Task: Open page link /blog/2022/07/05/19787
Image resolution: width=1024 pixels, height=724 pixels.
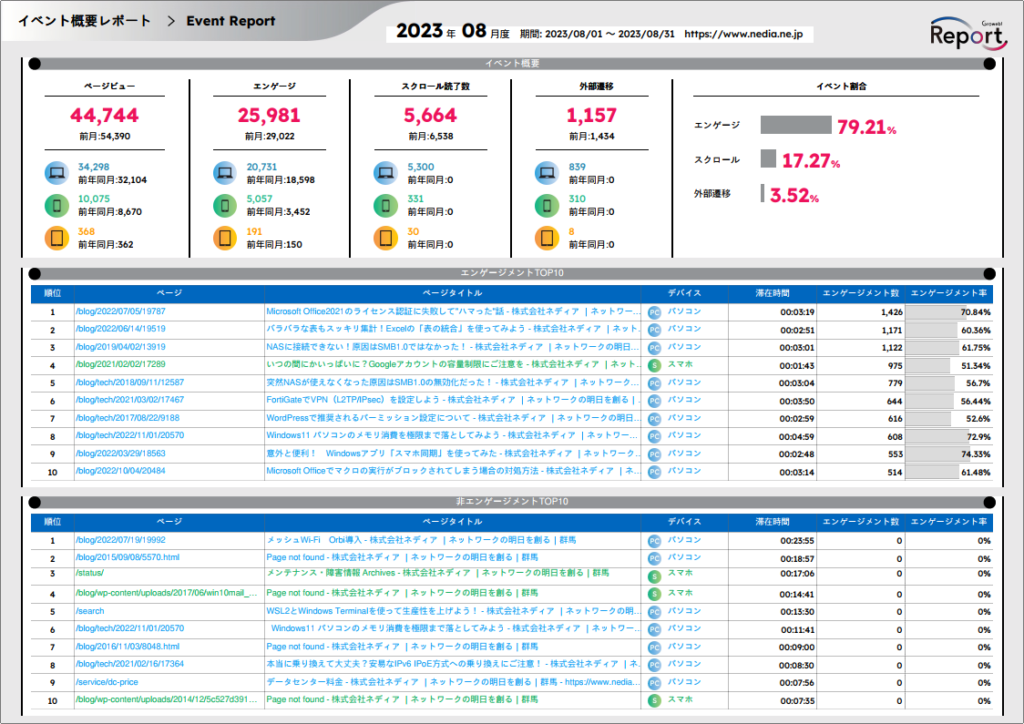Action: [121, 312]
